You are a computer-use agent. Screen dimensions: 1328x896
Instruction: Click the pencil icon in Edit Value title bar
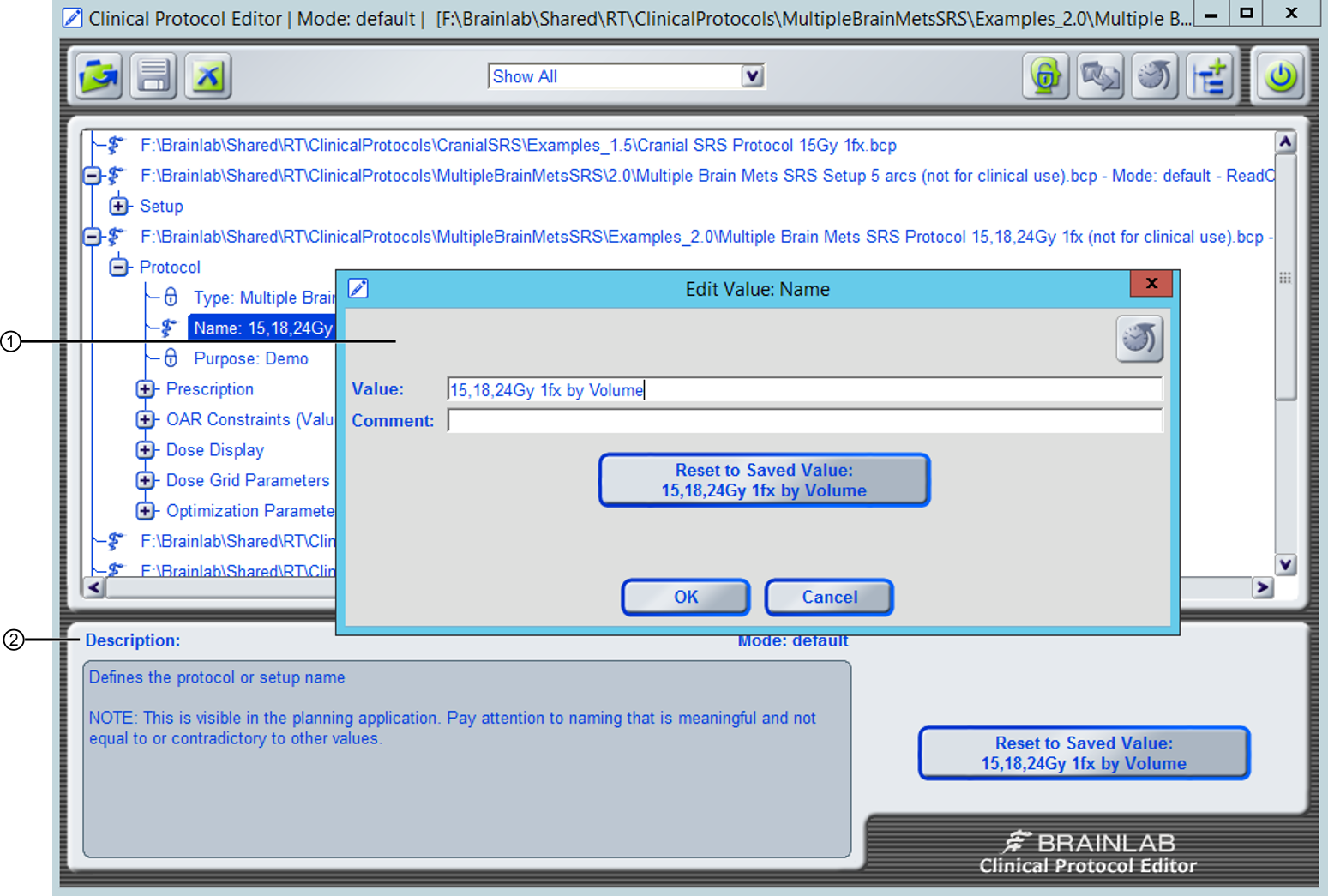click(x=358, y=289)
